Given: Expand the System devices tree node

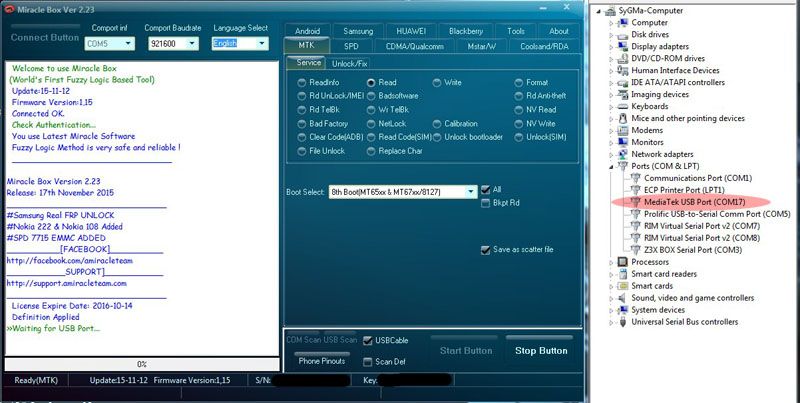Looking at the screenshot, I should (x=611, y=310).
